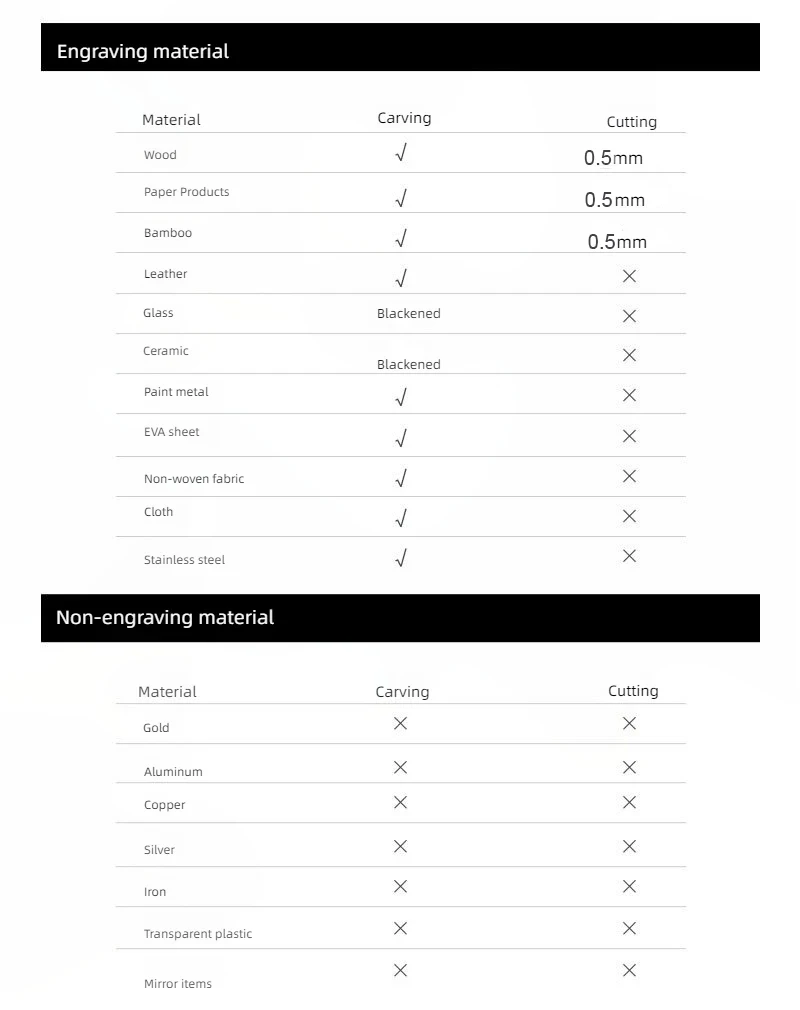
Task: Click the cutting cross for Glass
Action: pyautogui.click(x=629, y=316)
